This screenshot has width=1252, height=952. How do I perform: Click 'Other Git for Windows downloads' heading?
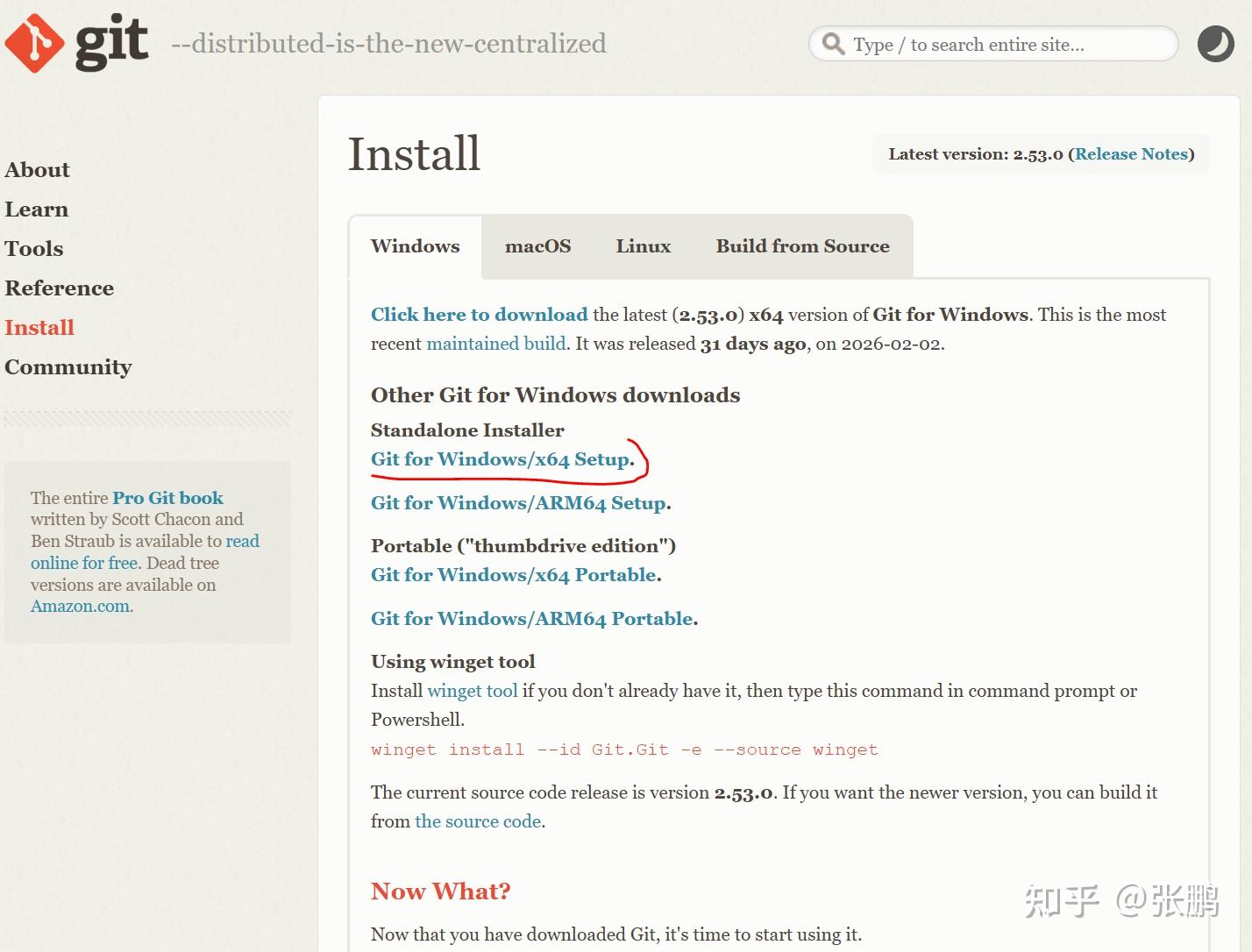pyautogui.click(x=555, y=395)
